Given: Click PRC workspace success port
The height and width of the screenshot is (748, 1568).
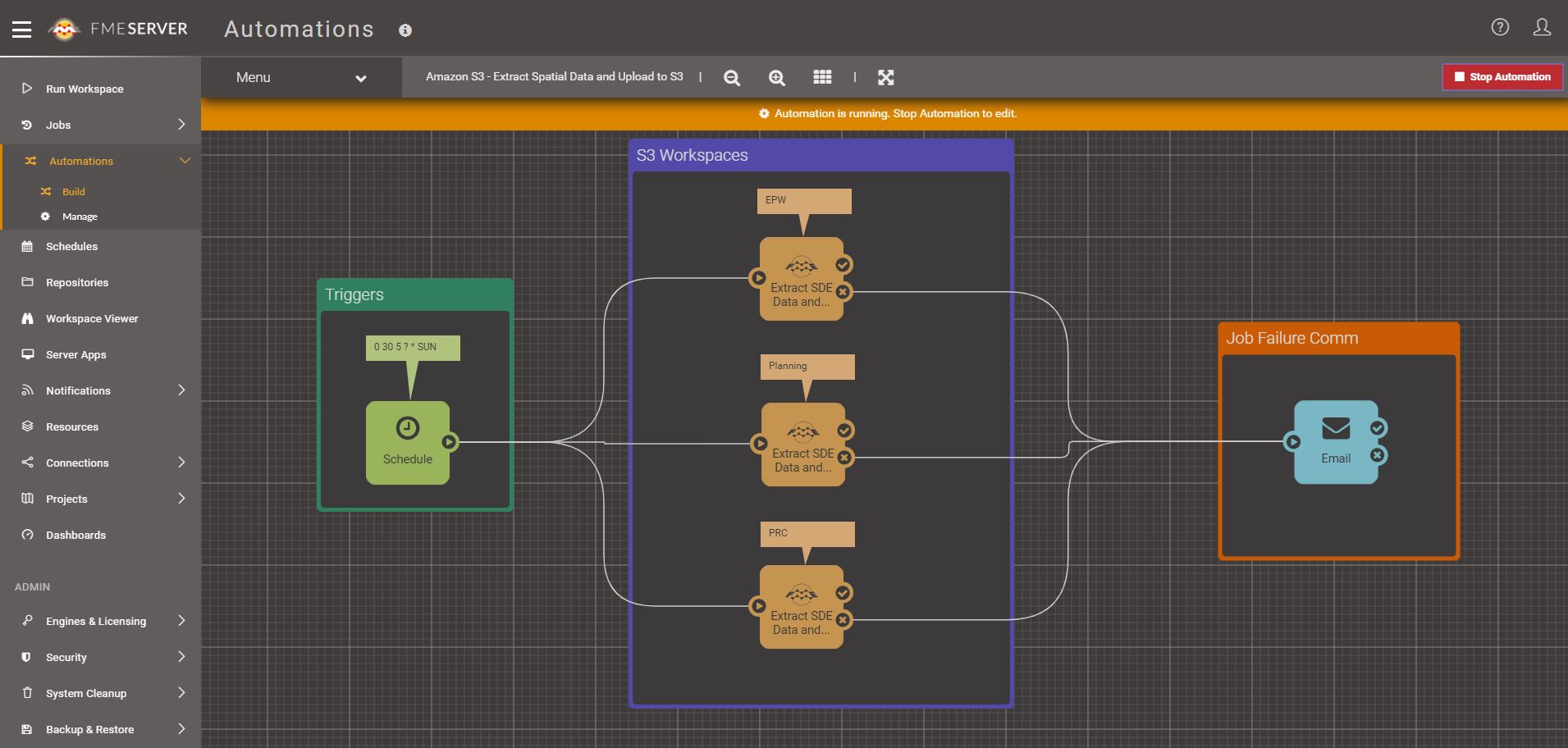Looking at the screenshot, I should click(x=843, y=593).
